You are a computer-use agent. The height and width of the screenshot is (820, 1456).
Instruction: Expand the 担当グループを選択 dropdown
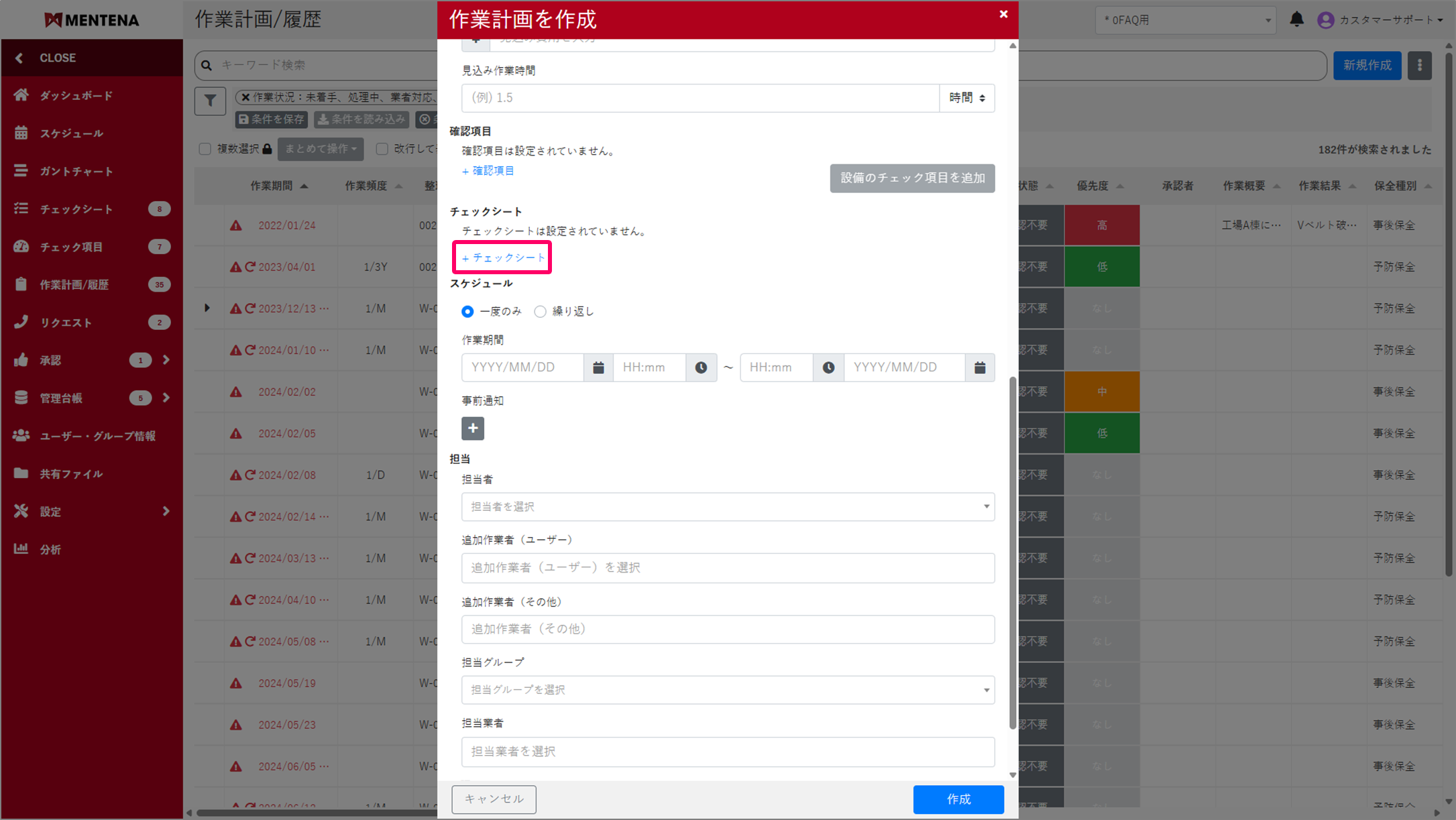[728, 690]
